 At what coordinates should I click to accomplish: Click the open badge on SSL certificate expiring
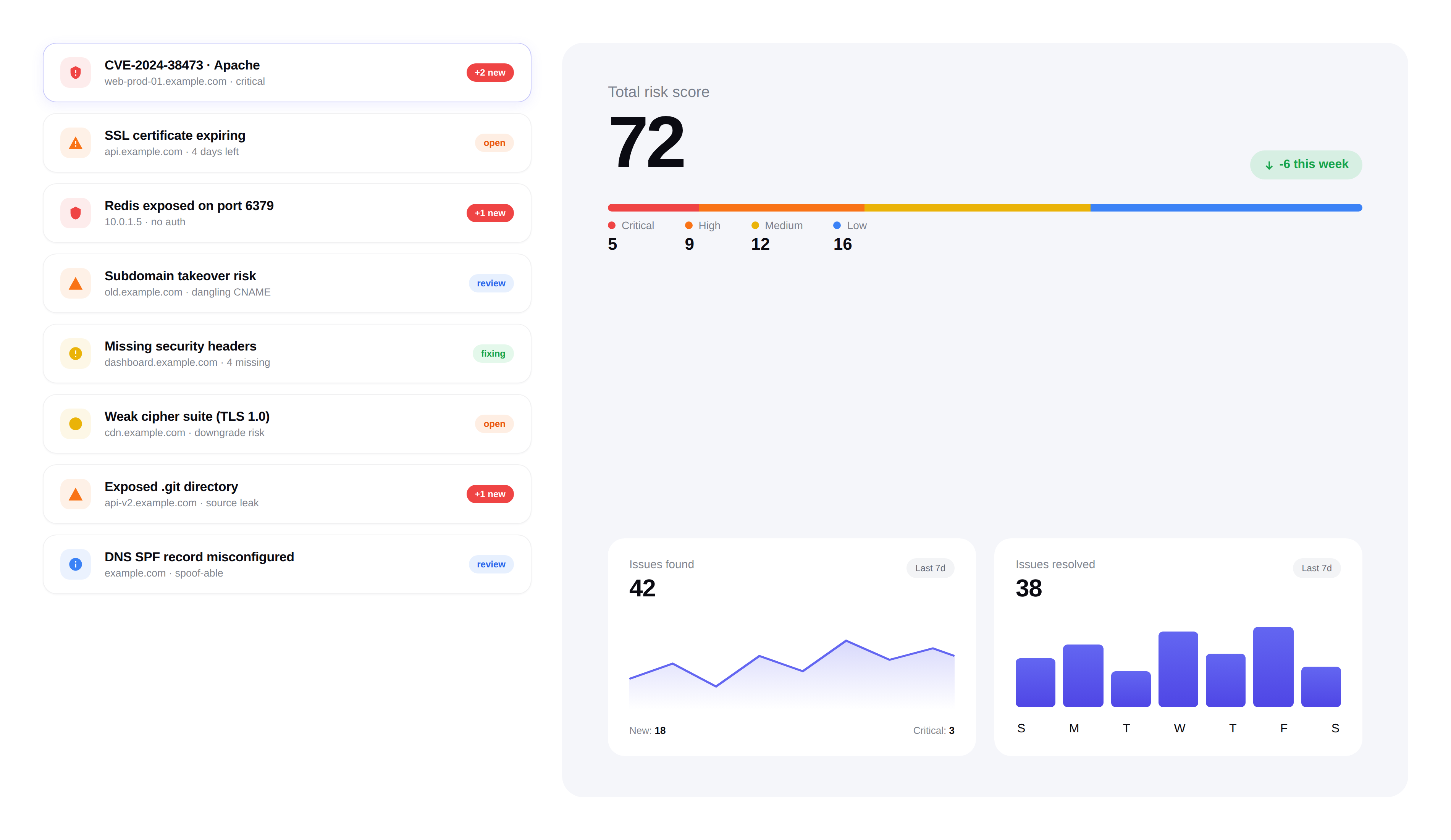[x=494, y=143]
